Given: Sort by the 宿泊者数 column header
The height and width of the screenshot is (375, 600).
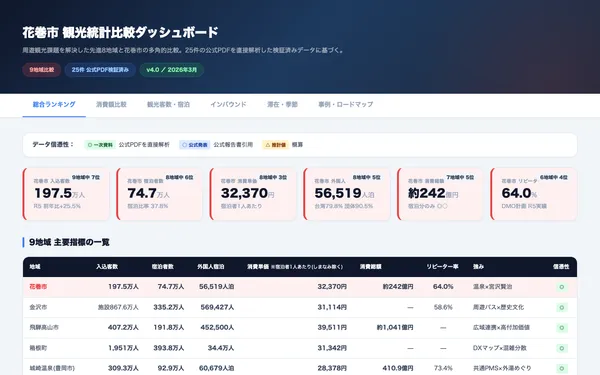Looking at the screenshot, I should (x=163, y=267).
